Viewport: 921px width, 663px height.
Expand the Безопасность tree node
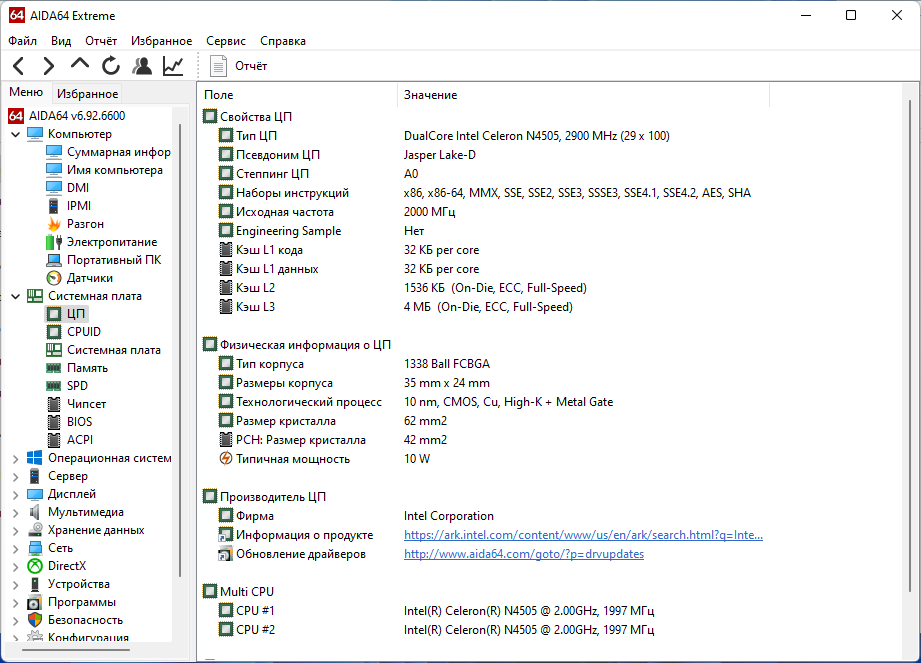(16, 621)
